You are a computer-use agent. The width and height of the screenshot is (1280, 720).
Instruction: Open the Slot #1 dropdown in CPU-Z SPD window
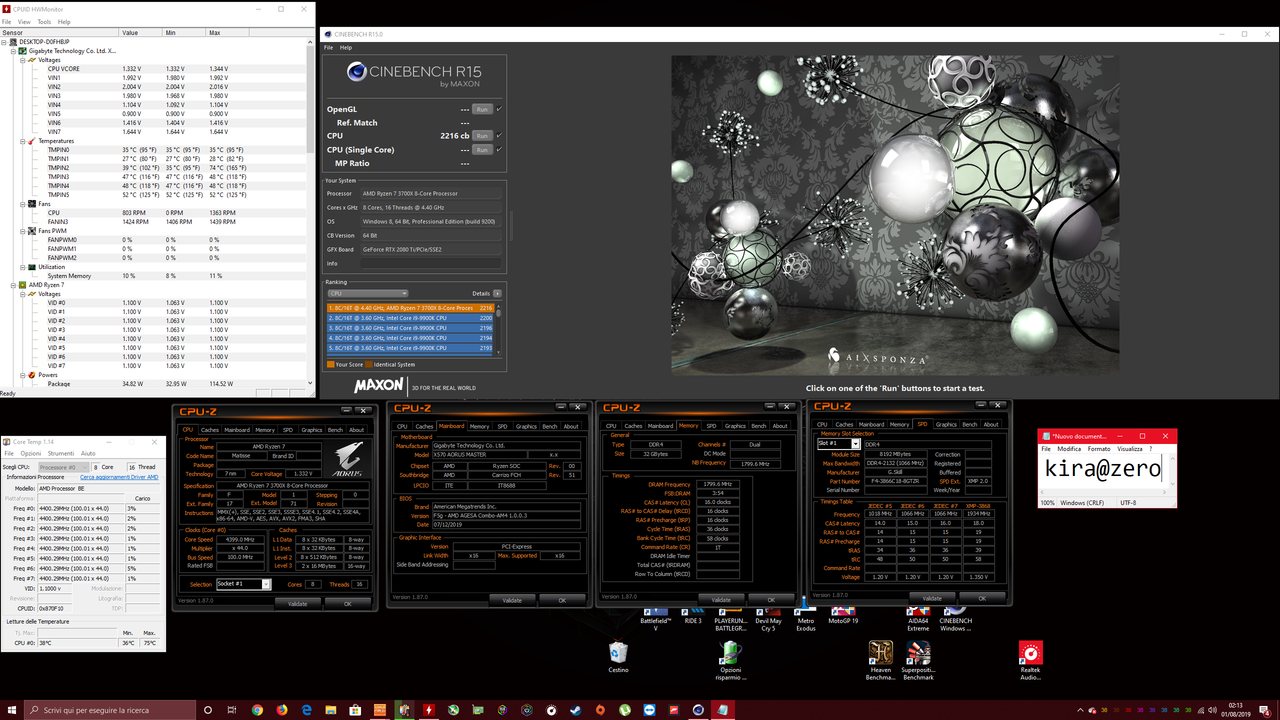pos(839,443)
